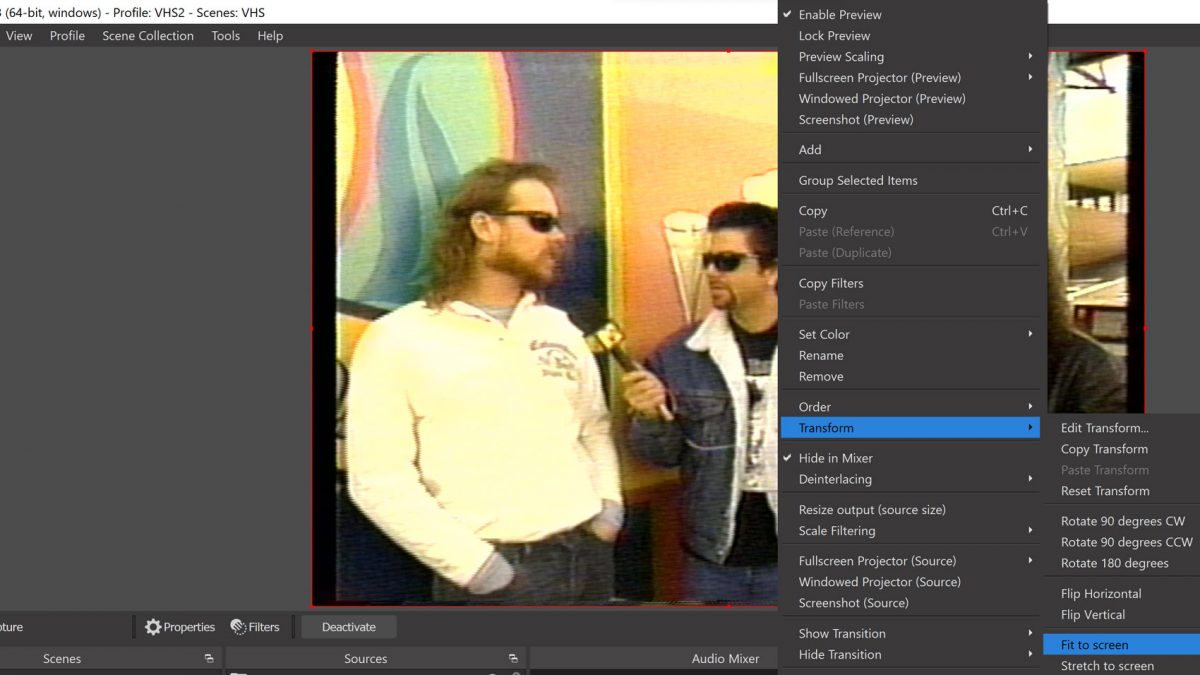Screen dimensions: 1200x675
Task: Pop out the Sources dock panel
Action: click(x=513, y=659)
